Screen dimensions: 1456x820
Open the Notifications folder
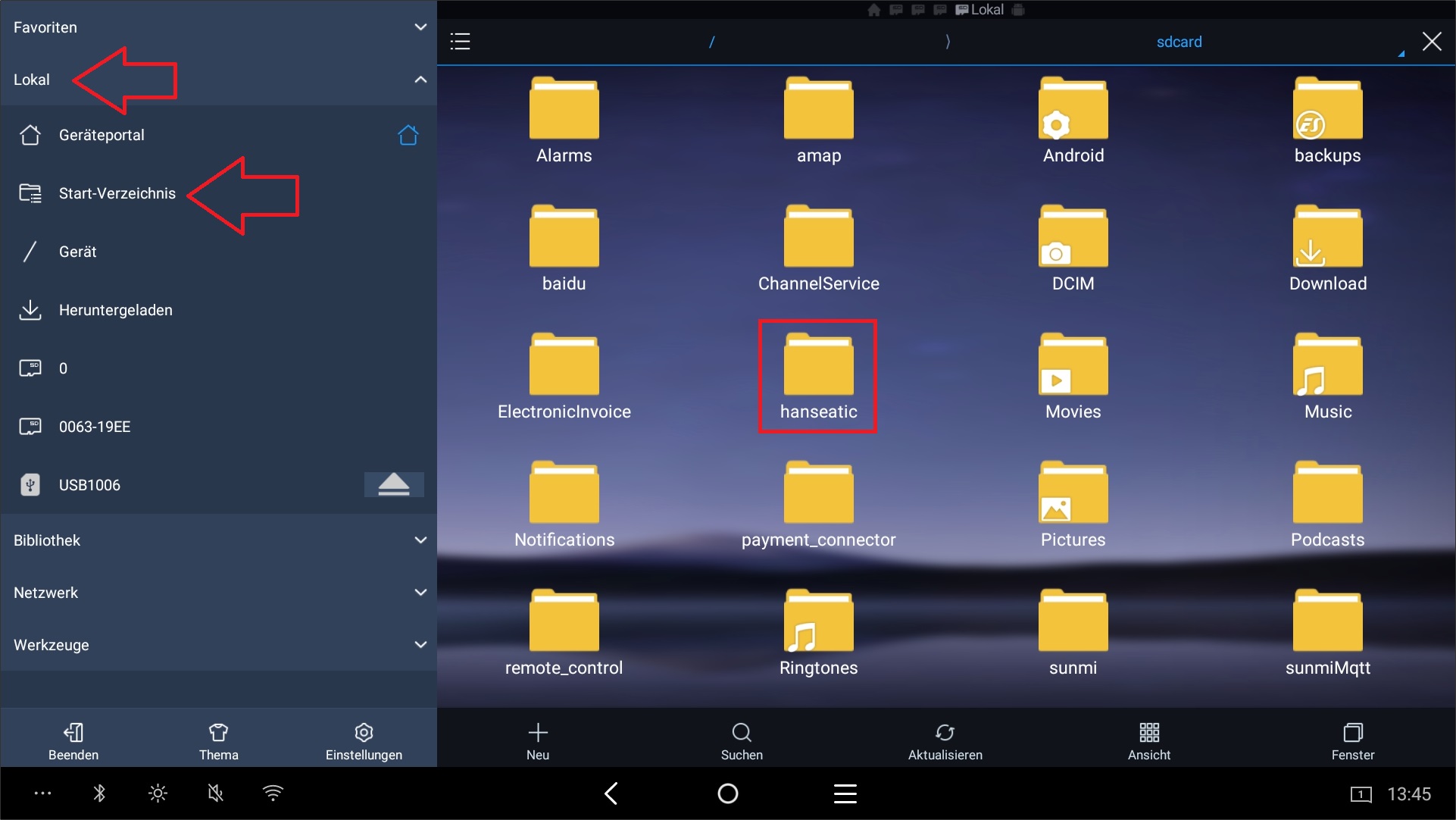point(564,505)
